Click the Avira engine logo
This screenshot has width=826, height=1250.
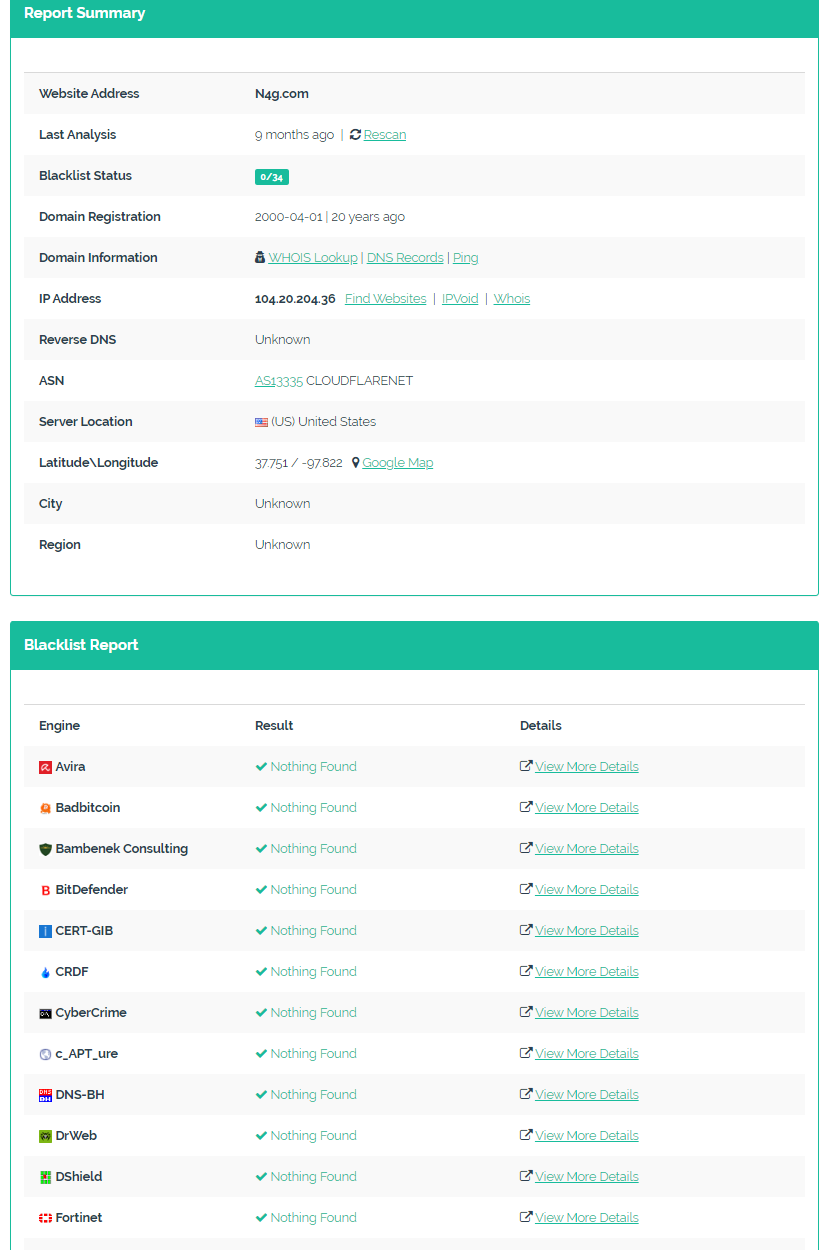pos(45,767)
